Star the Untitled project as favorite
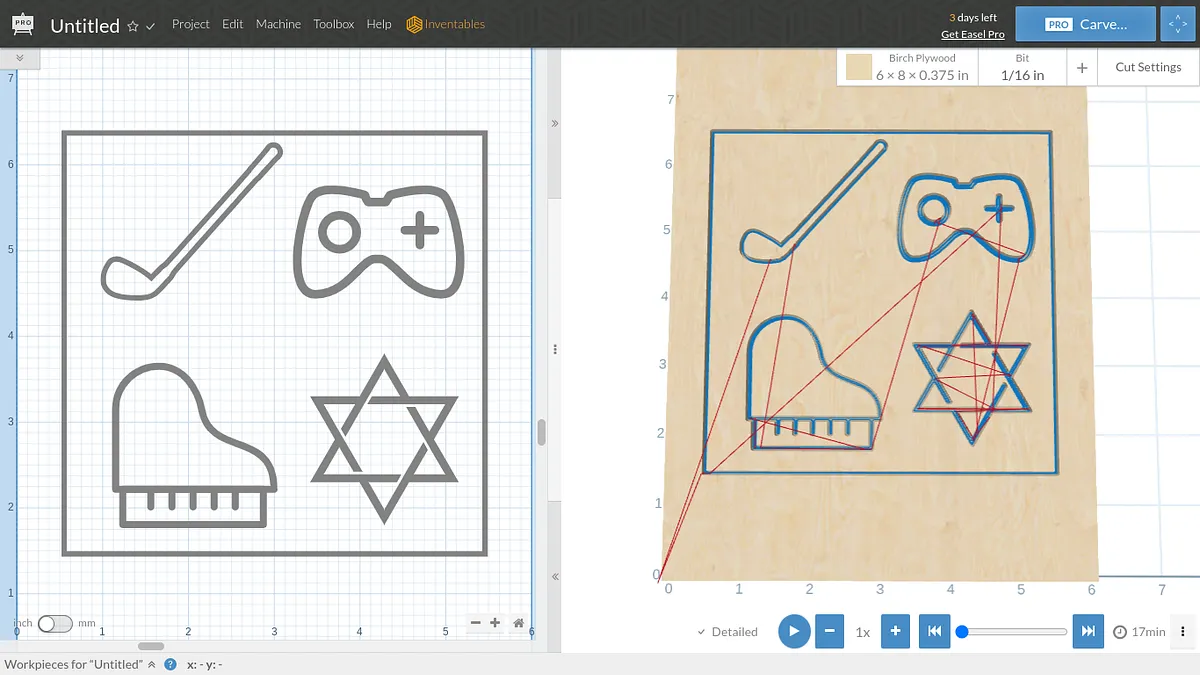The width and height of the screenshot is (1200, 675). (x=133, y=26)
